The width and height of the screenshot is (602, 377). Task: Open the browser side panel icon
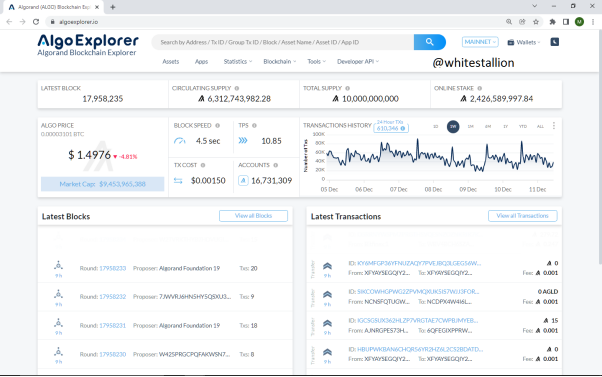(x=566, y=22)
